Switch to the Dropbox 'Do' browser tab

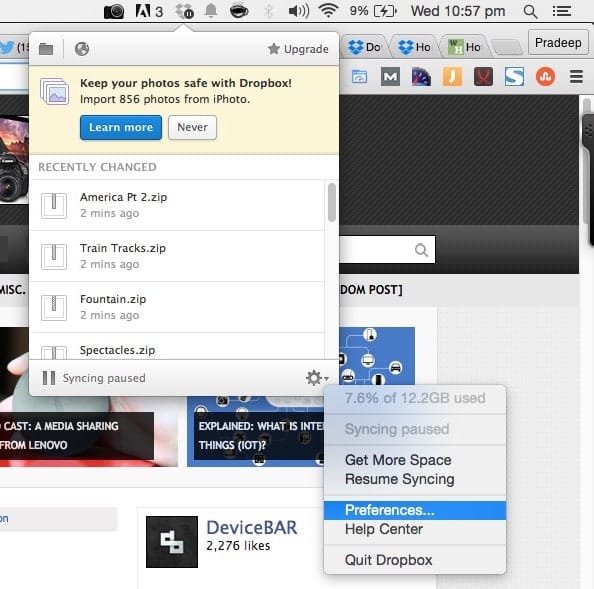tap(365, 47)
